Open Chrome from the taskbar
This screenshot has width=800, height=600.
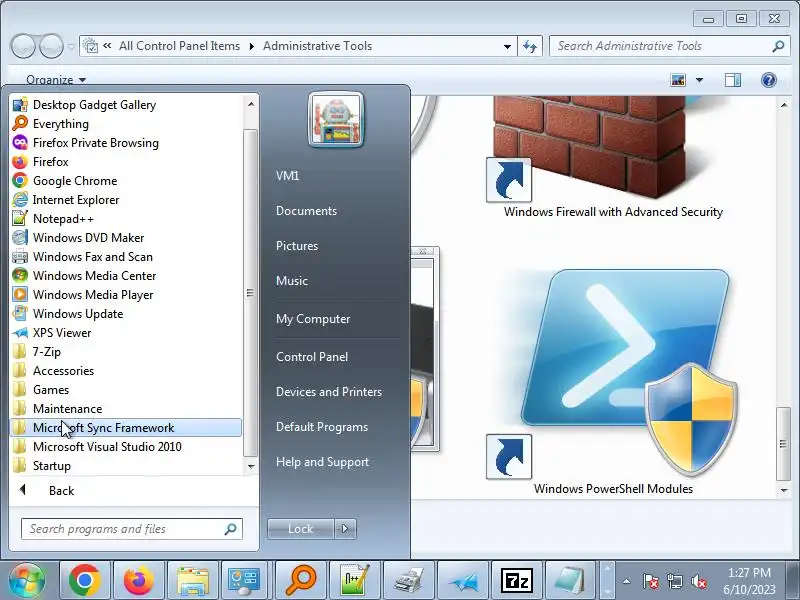click(x=85, y=581)
